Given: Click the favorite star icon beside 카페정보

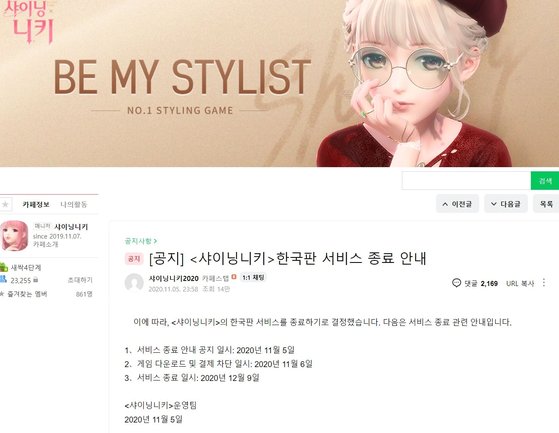Looking at the screenshot, I should click(5, 204).
